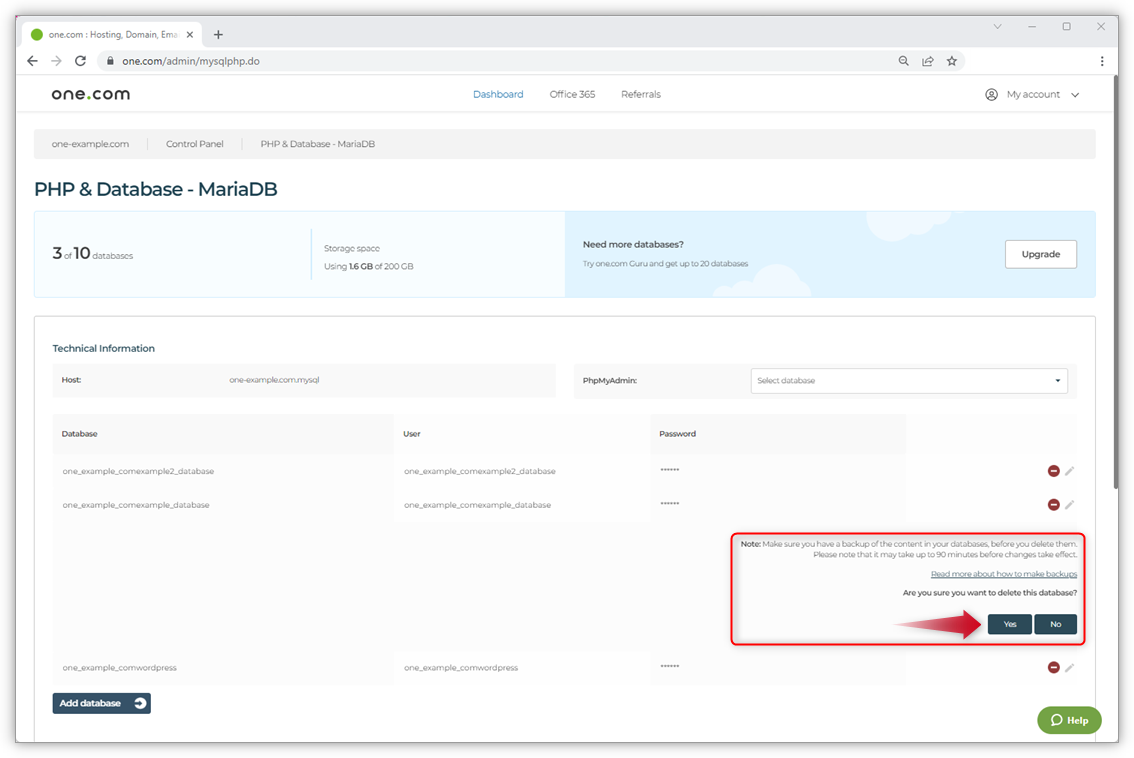Image resolution: width=1134 pixels, height=758 pixels.
Task: Delete the one_example_comwordpress database
Action: point(1052,667)
